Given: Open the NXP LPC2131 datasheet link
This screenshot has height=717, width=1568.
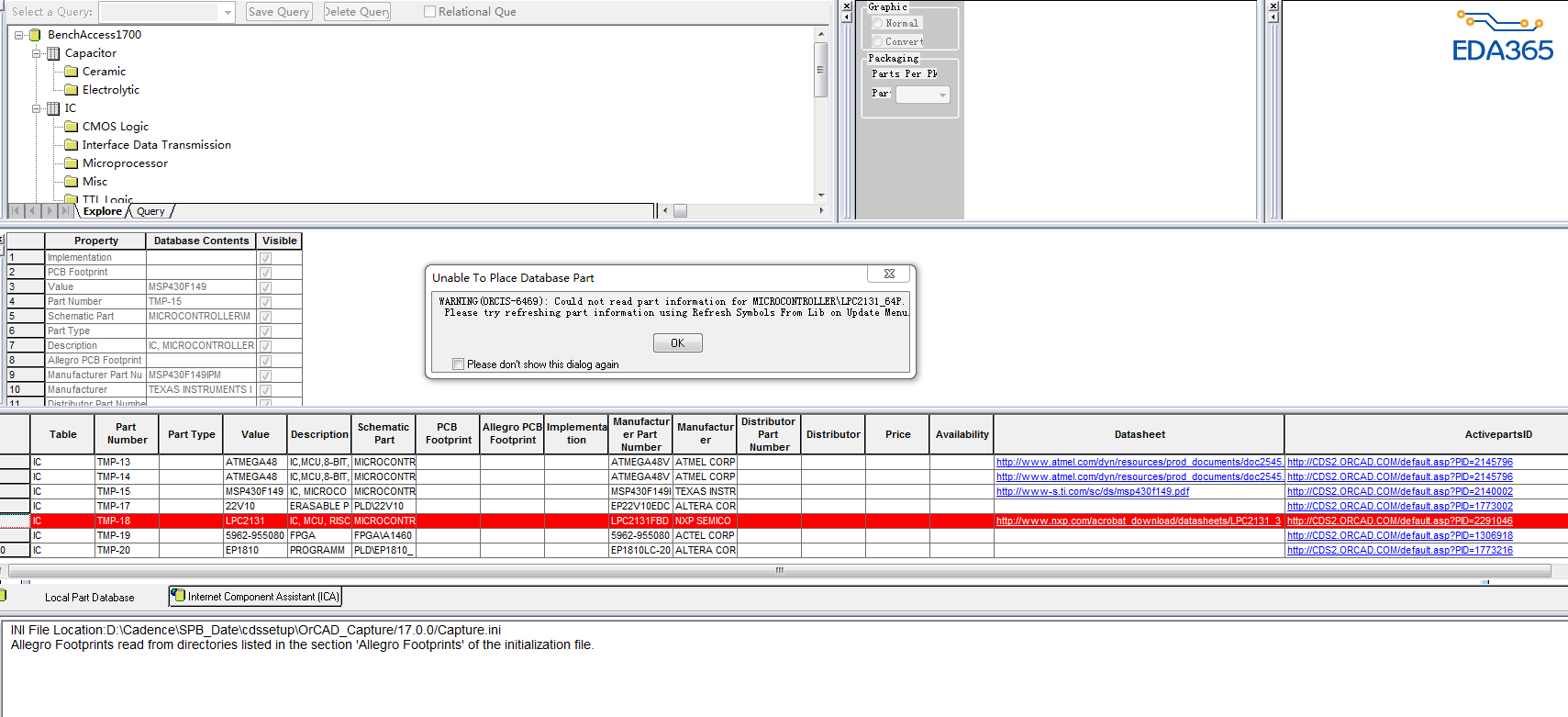Looking at the screenshot, I should [1139, 521].
